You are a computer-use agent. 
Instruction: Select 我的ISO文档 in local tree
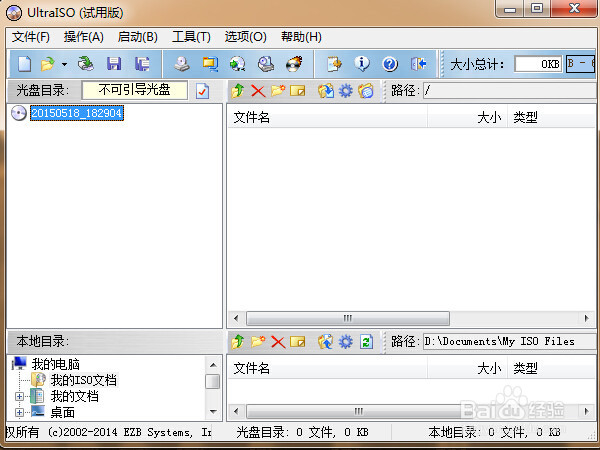pos(83,380)
